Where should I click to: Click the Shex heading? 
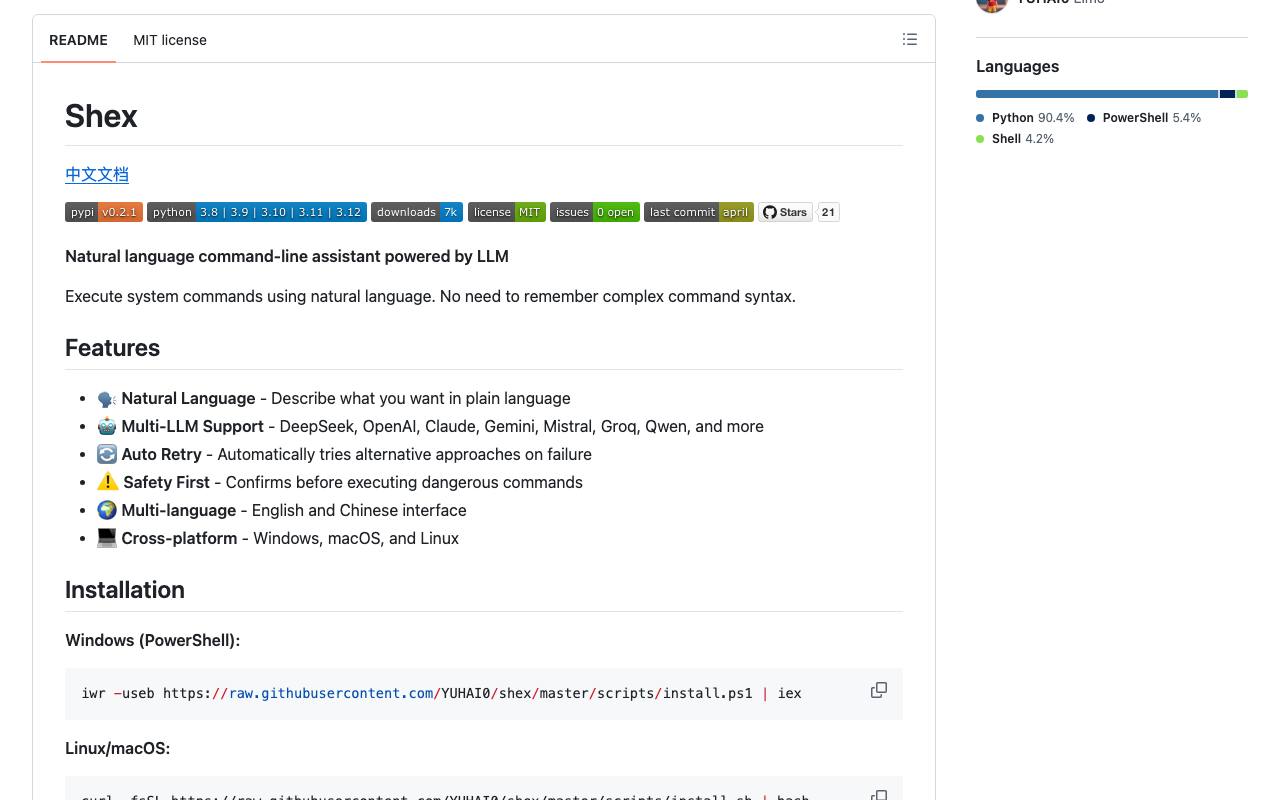(x=101, y=116)
